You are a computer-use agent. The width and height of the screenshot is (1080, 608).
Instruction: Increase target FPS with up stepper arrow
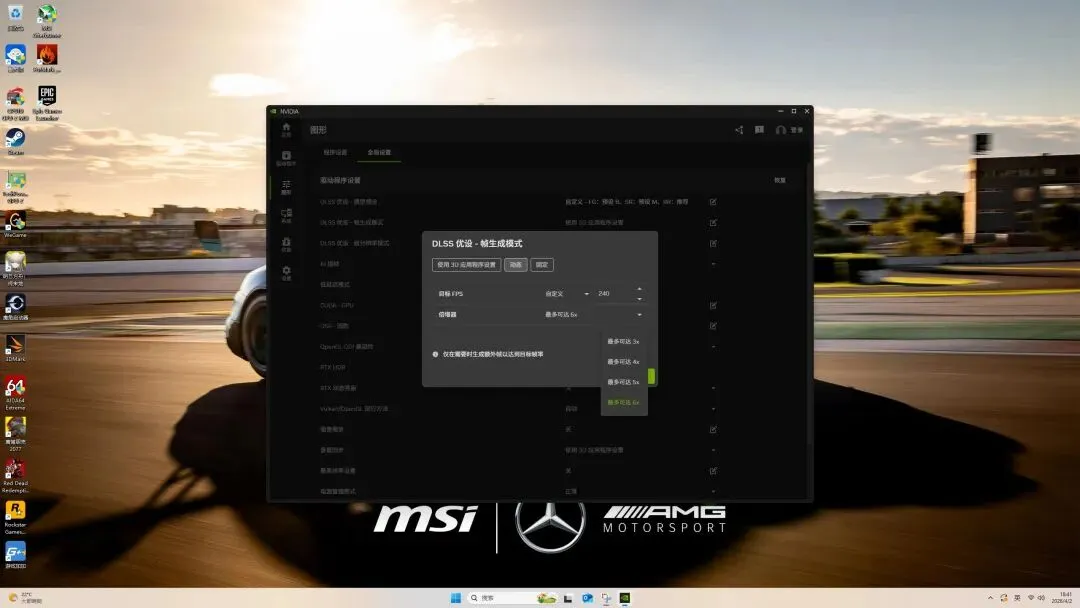click(639, 289)
